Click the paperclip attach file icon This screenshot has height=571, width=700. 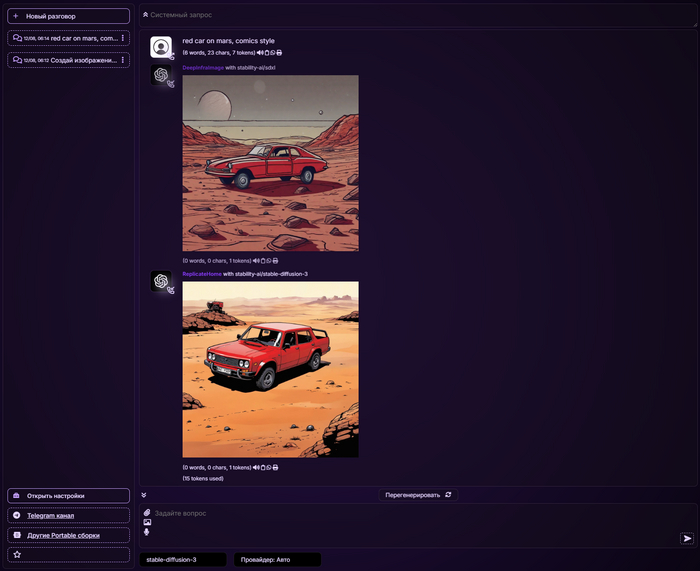click(x=147, y=513)
